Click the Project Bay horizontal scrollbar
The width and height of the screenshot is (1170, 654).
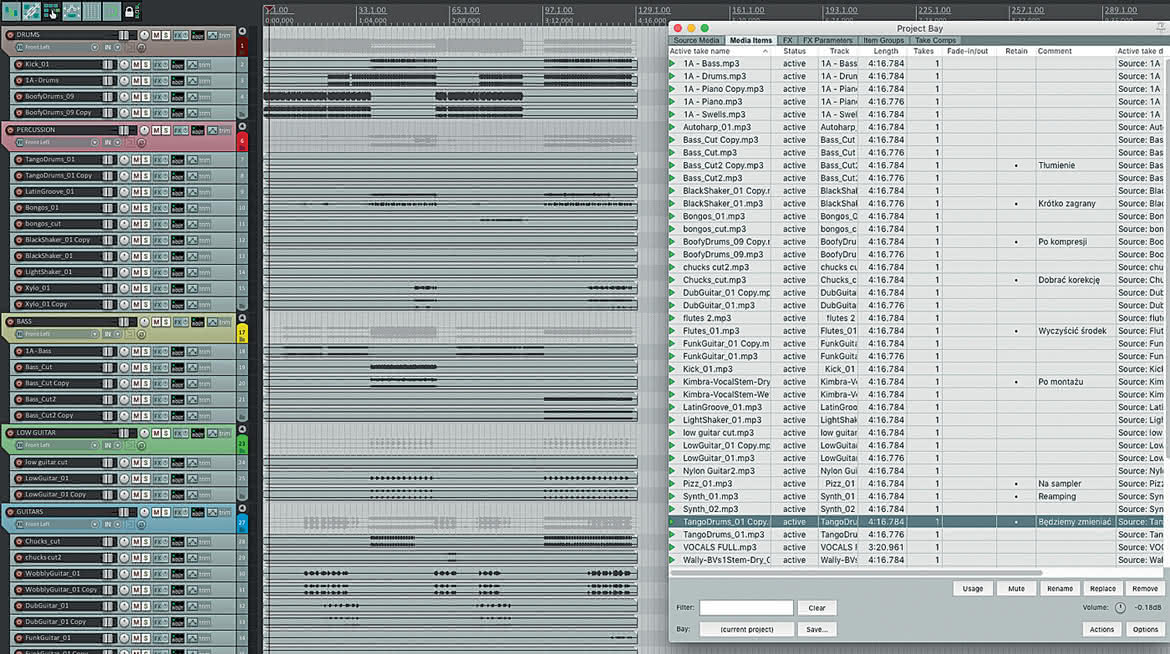pos(856,573)
